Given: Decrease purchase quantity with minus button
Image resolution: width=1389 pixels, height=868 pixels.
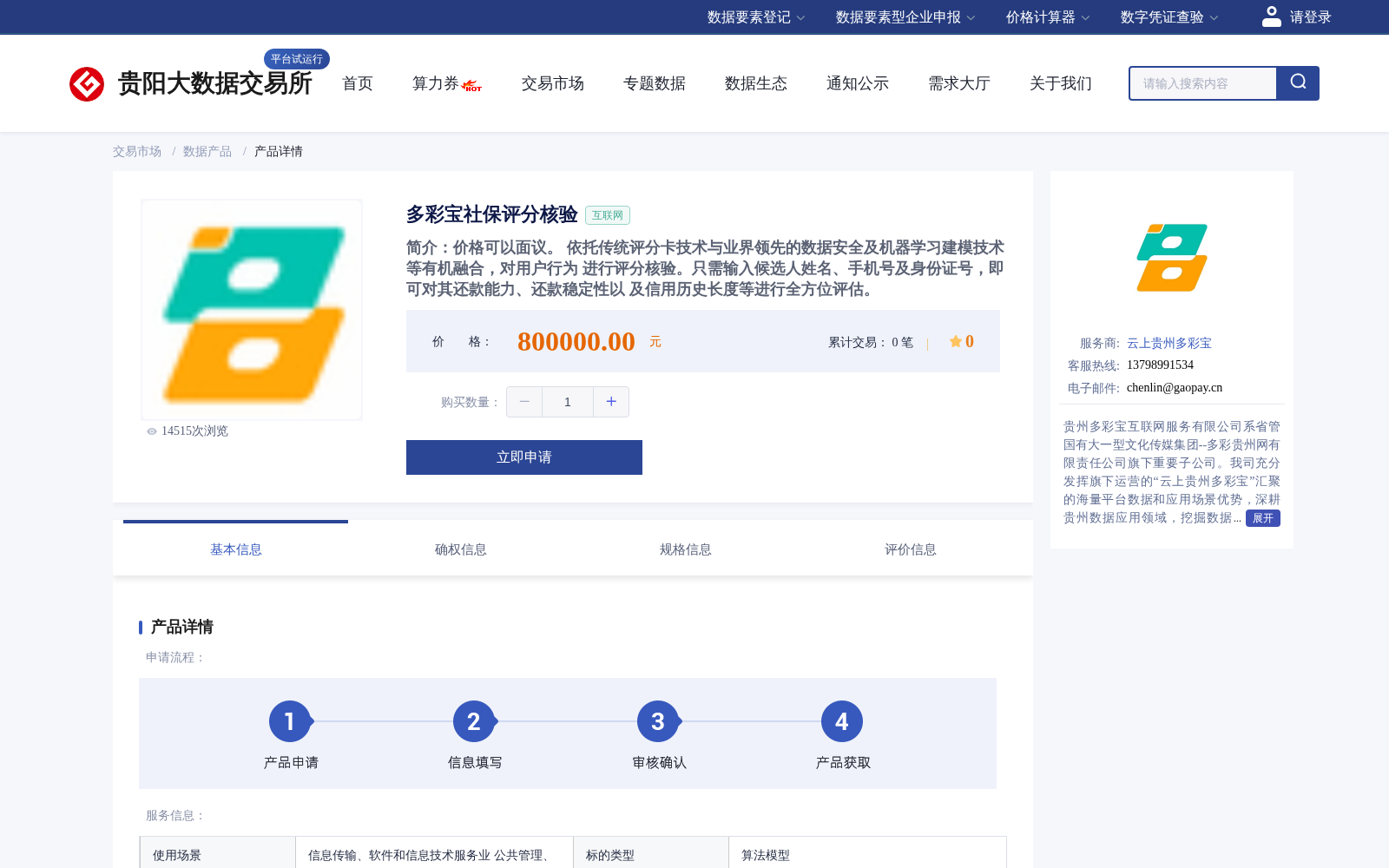Looking at the screenshot, I should [x=524, y=402].
